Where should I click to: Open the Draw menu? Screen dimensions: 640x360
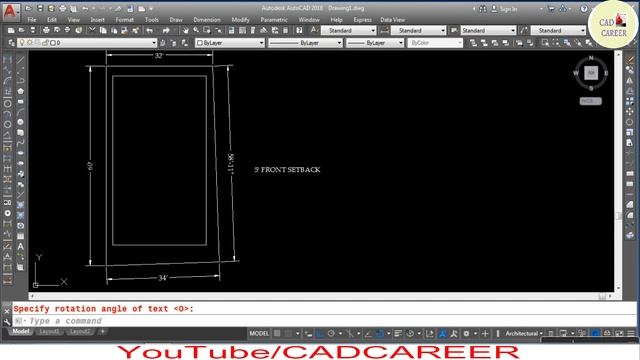pos(176,20)
